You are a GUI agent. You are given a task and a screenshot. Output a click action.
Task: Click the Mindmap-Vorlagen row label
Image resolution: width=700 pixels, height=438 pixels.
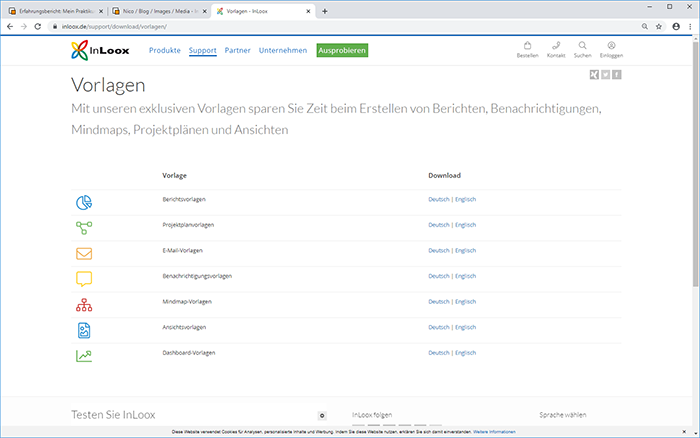(x=187, y=302)
